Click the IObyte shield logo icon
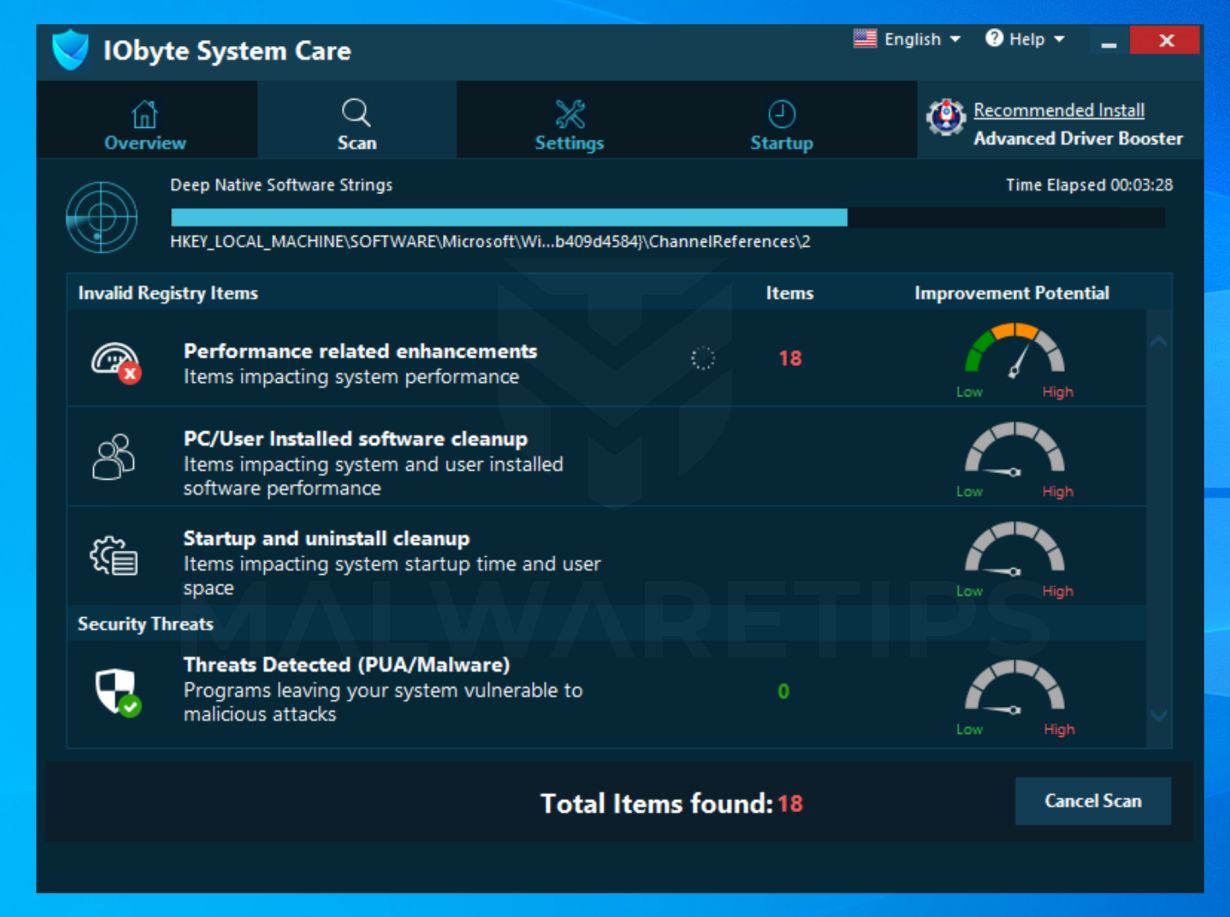Viewport: 1230px width, 917px height. tap(71, 50)
